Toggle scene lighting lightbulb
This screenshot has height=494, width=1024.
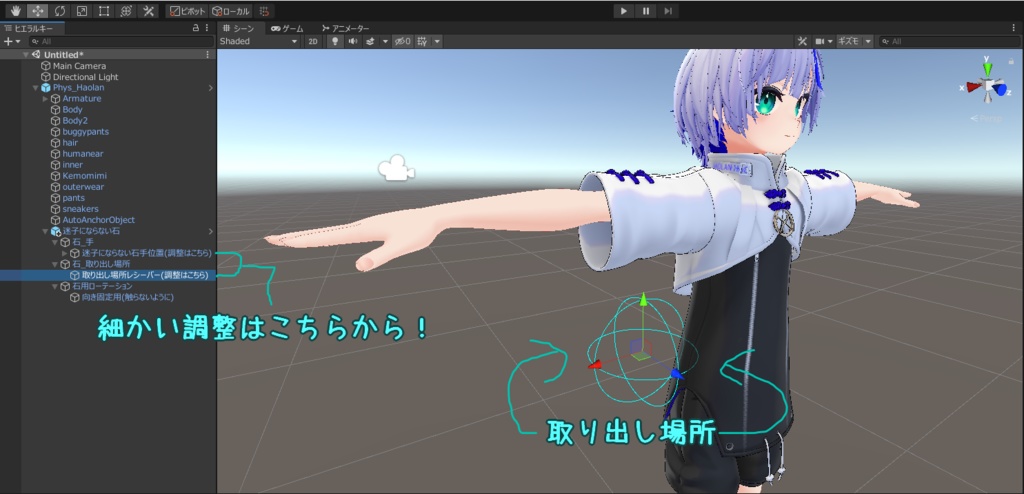pos(336,41)
